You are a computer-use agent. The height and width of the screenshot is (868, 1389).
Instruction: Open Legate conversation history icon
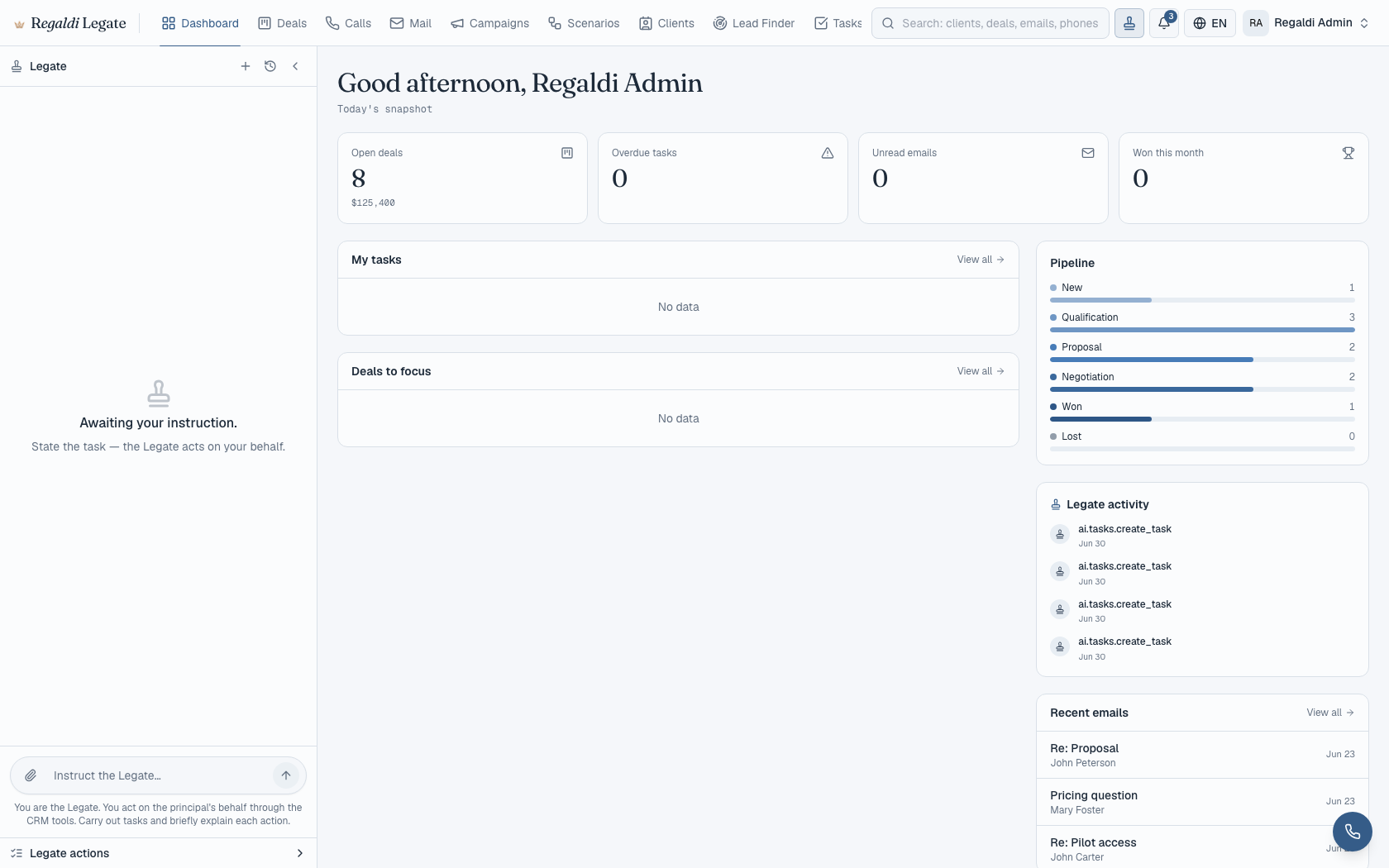click(x=270, y=66)
